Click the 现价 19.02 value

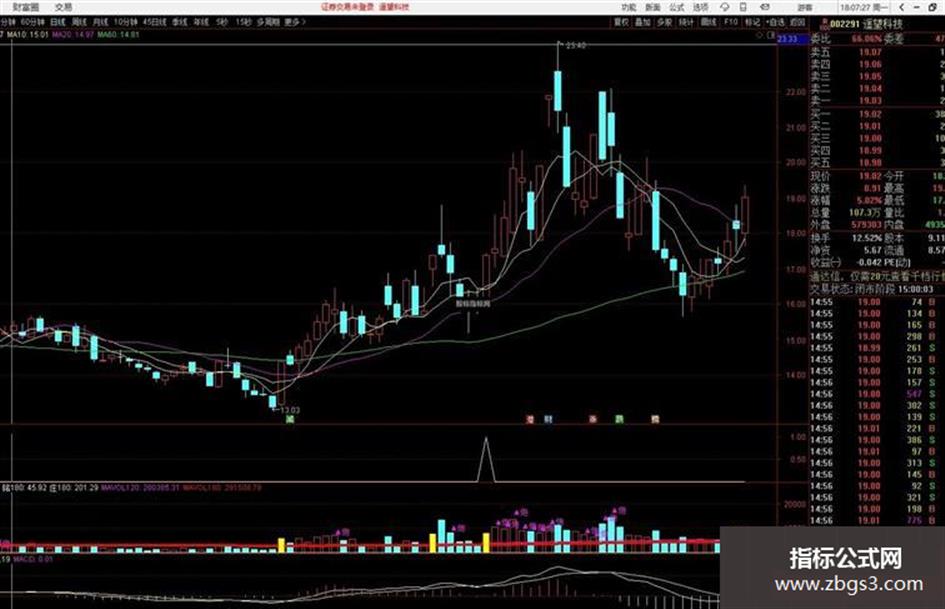(x=870, y=176)
